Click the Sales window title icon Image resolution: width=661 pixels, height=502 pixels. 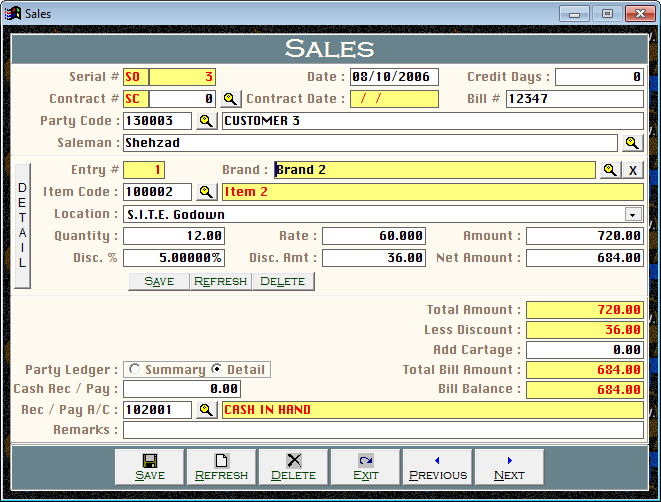[x=13, y=13]
